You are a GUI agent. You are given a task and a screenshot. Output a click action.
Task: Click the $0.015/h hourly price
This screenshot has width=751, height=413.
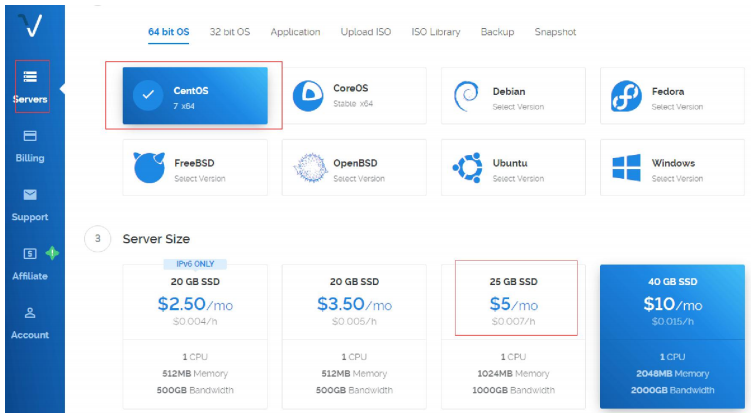coord(672,321)
